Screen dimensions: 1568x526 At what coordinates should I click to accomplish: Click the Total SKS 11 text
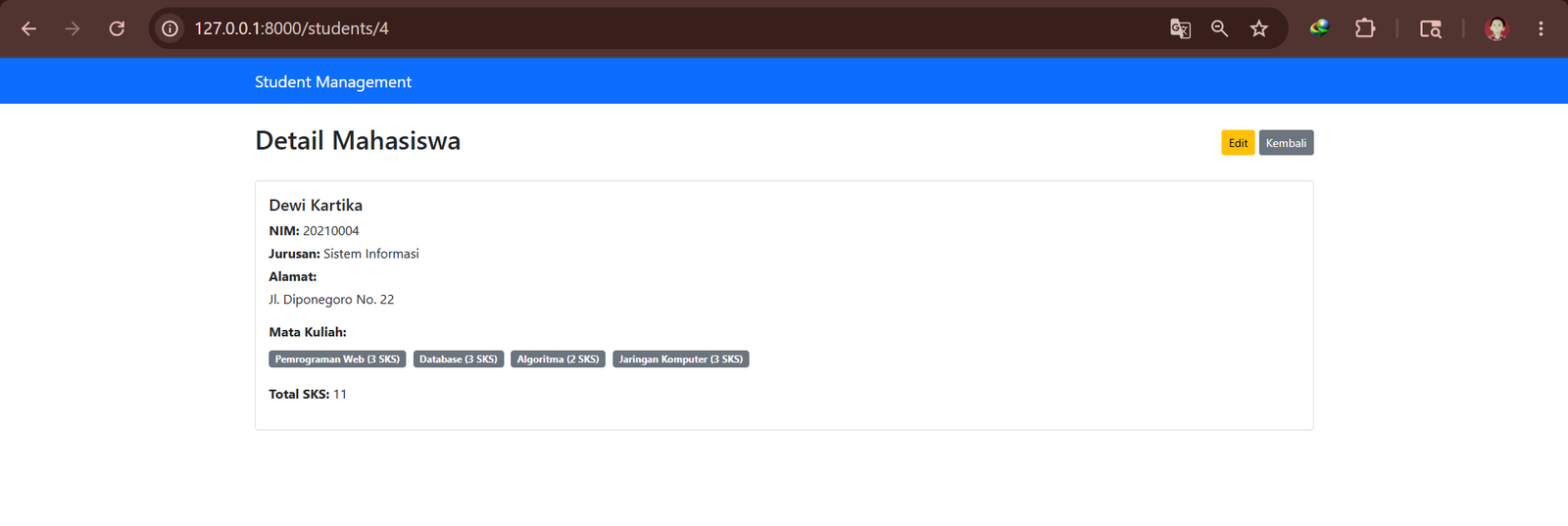[308, 395]
